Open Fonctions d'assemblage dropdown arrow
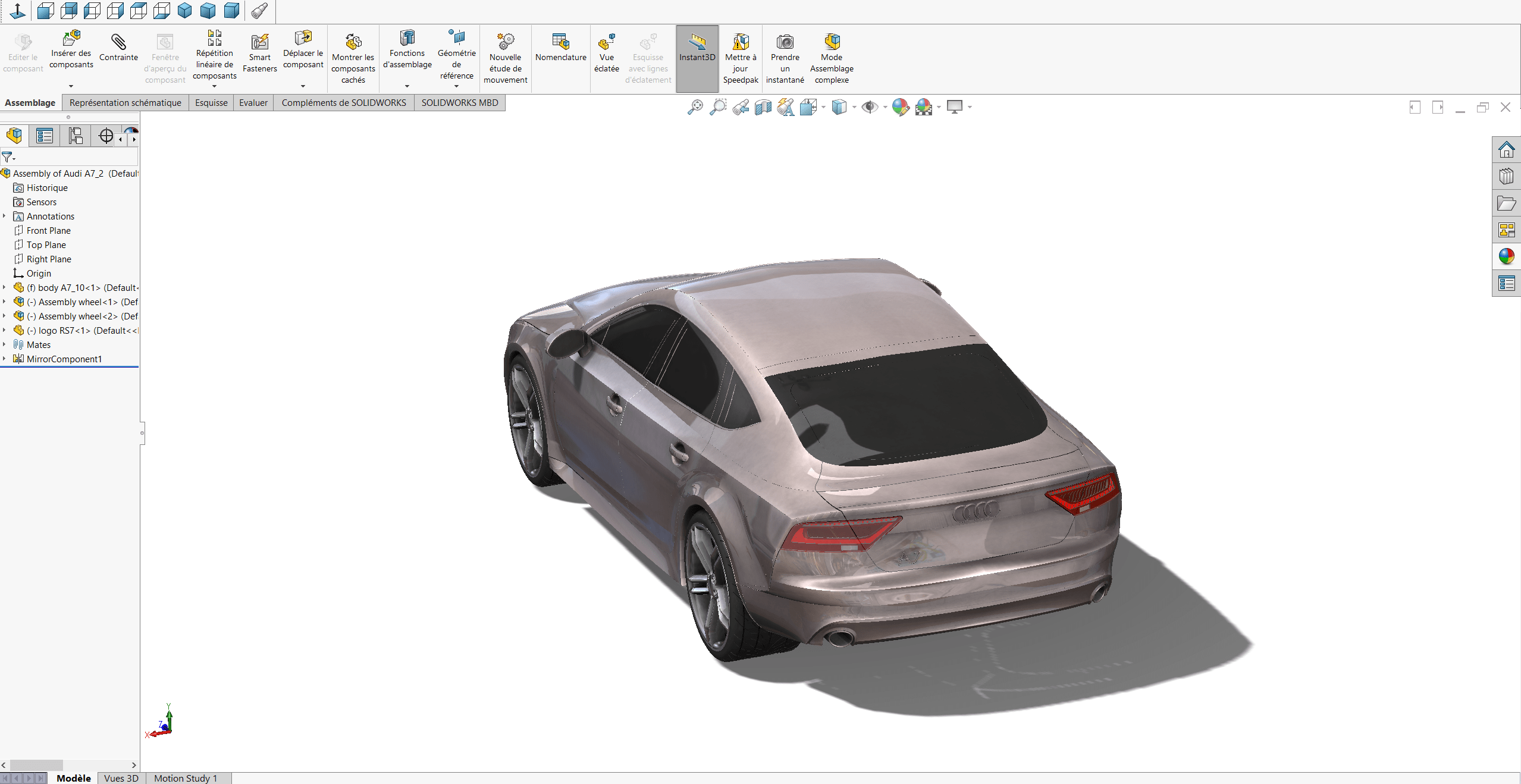This screenshot has height=784, width=1521. click(407, 86)
